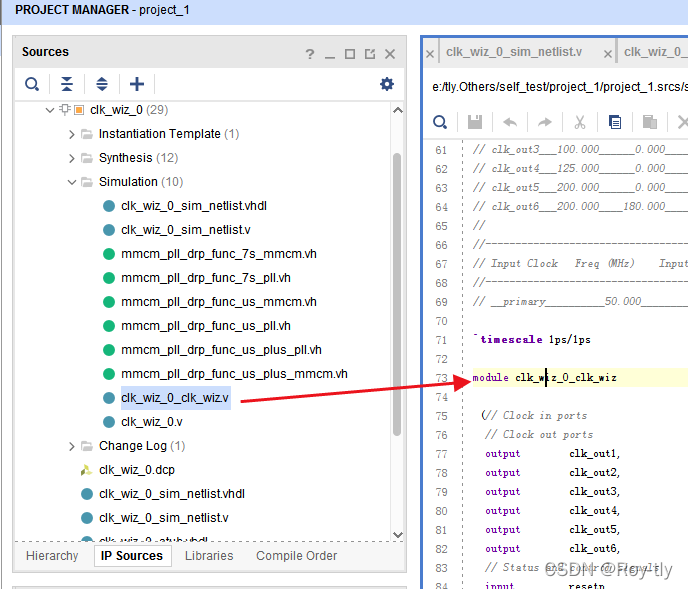This screenshot has height=589, width=688.
Task: Select mmcm_pll_drp_func_us_plus_mmcm.vh file
Action: 234,374
